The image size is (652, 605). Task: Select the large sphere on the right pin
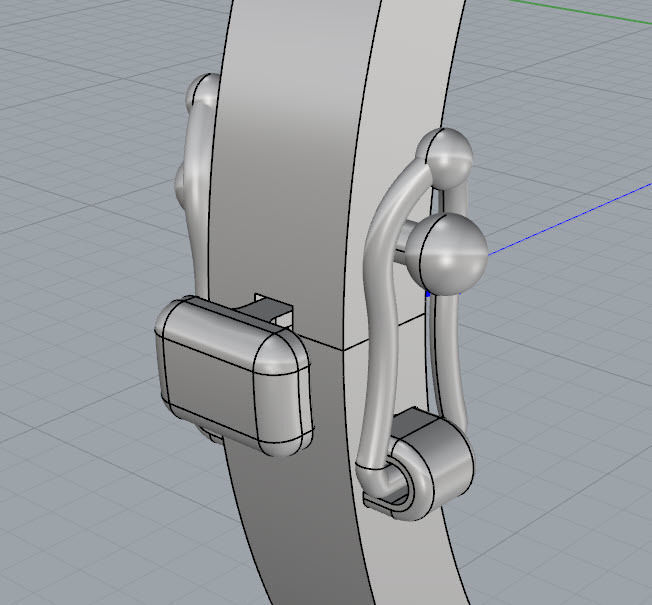point(447,254)
